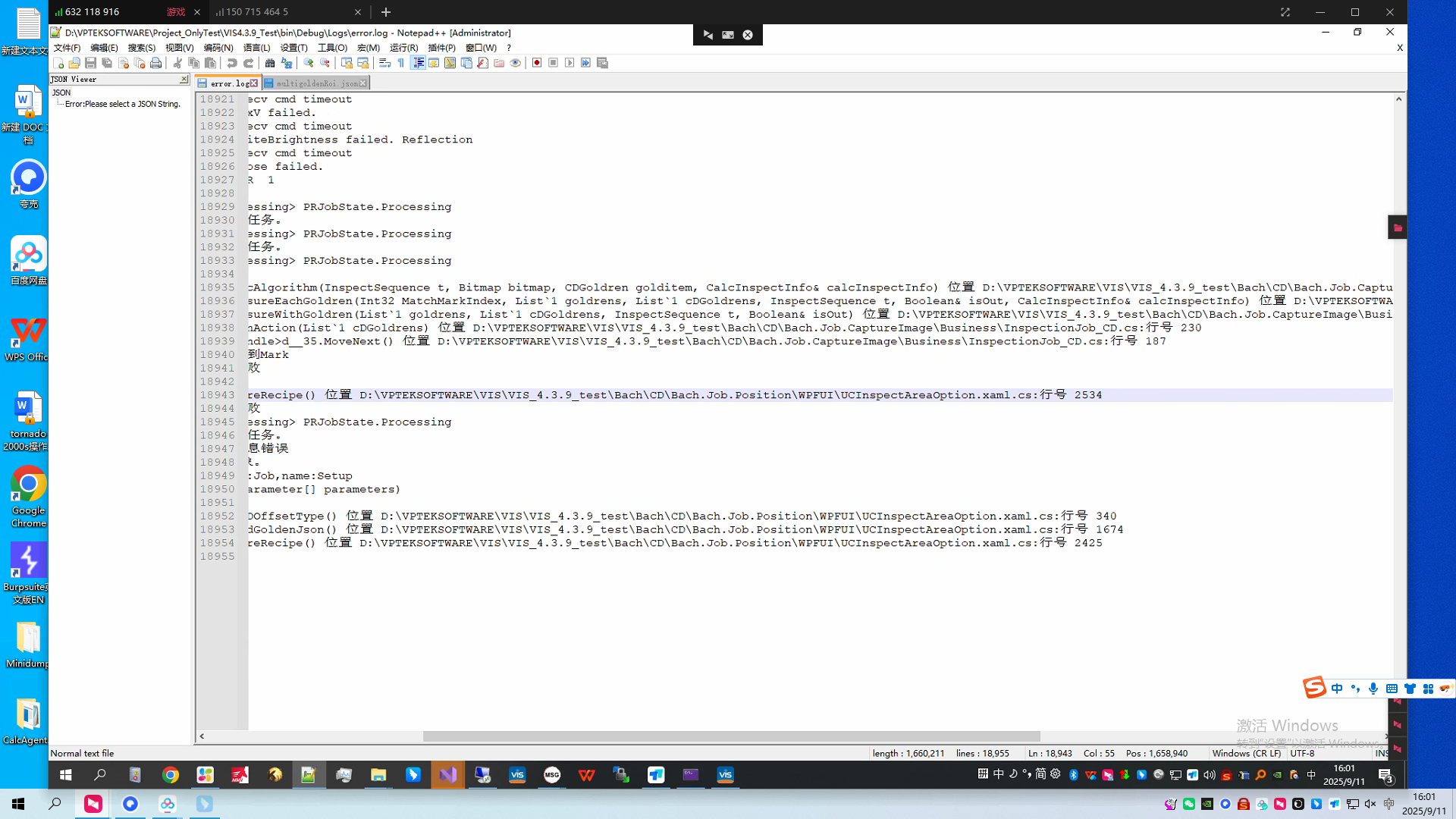
Task: Switch to the multigoldenRoi.json tab
Action: [317, 83]
